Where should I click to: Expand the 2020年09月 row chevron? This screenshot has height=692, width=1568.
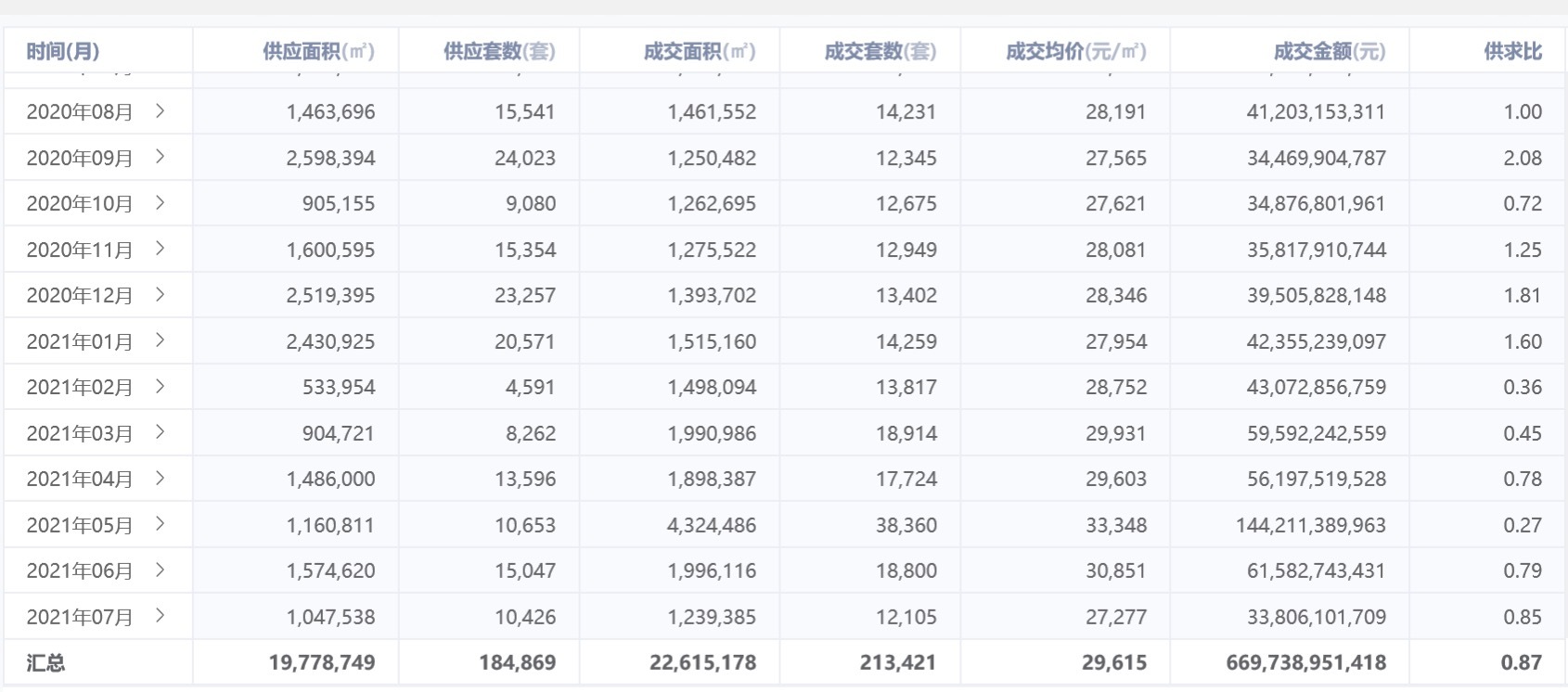[161, 157]
